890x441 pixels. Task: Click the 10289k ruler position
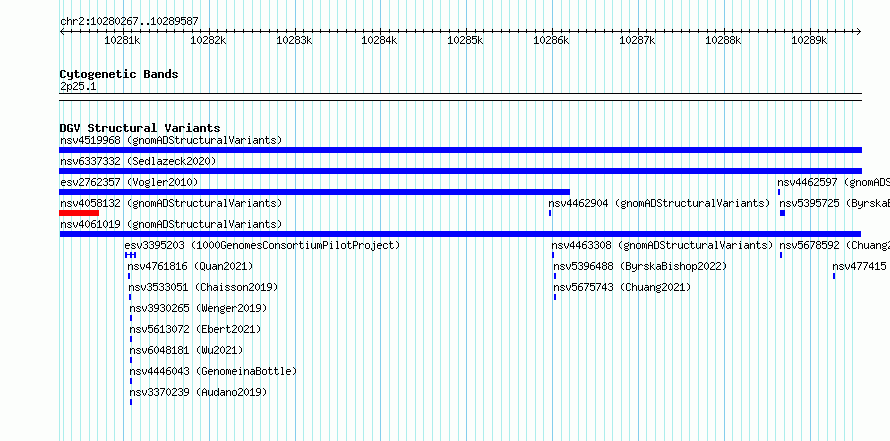pos(809,40)
